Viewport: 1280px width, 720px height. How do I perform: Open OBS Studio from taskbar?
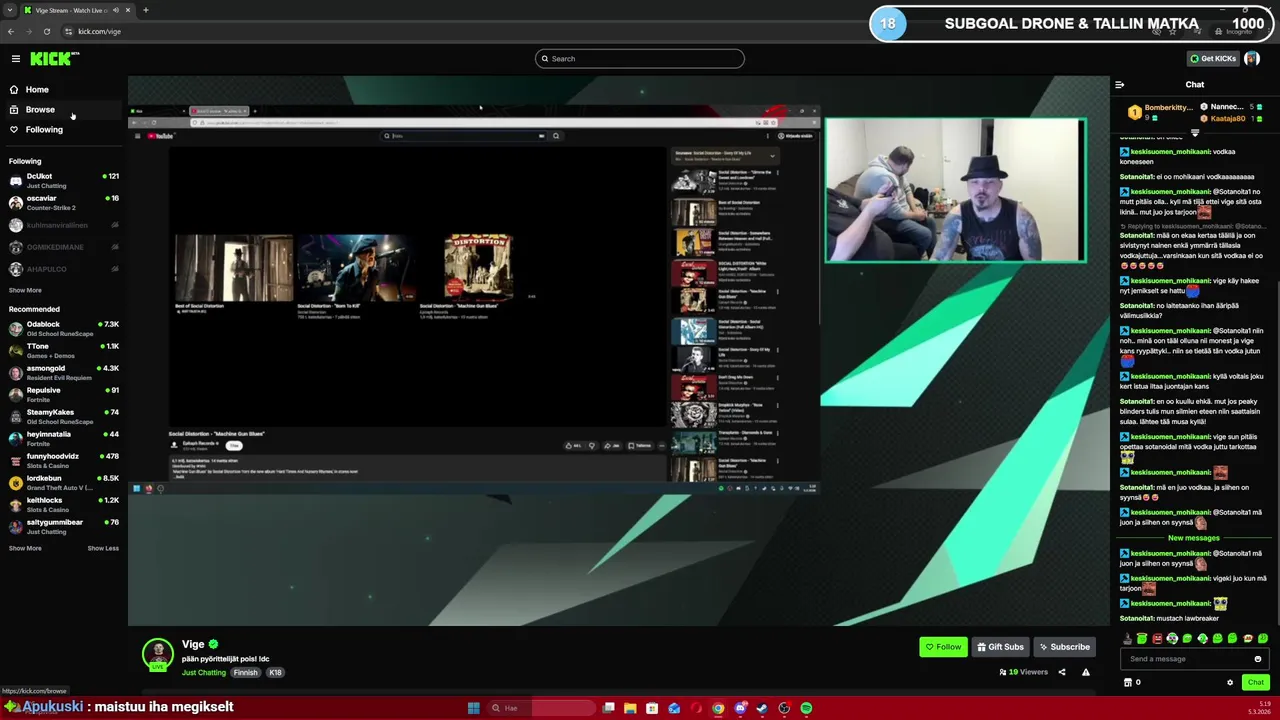tap(784, 708)
